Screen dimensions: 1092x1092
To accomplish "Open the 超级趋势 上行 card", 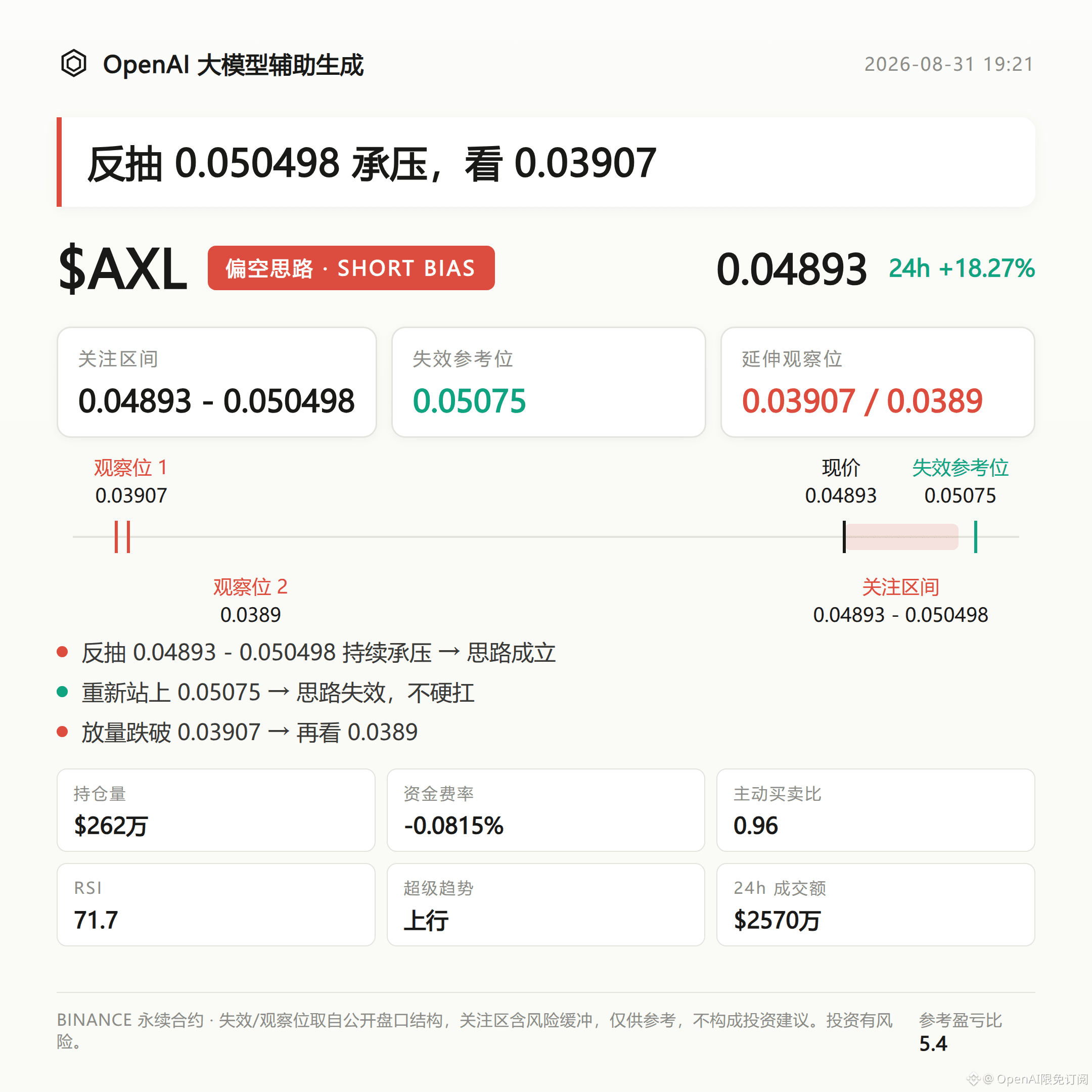I will (x=546, y=904).
